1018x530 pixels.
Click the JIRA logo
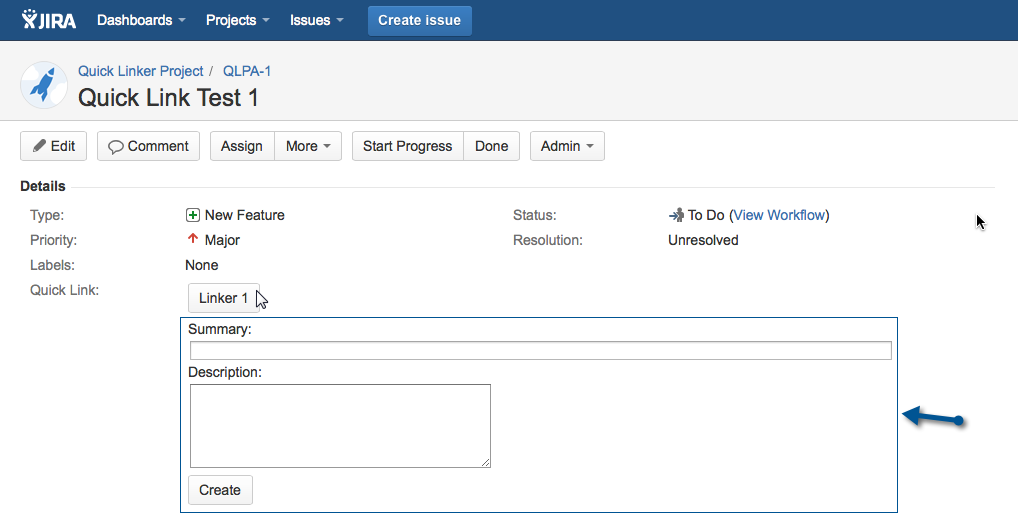click(48, 20)
